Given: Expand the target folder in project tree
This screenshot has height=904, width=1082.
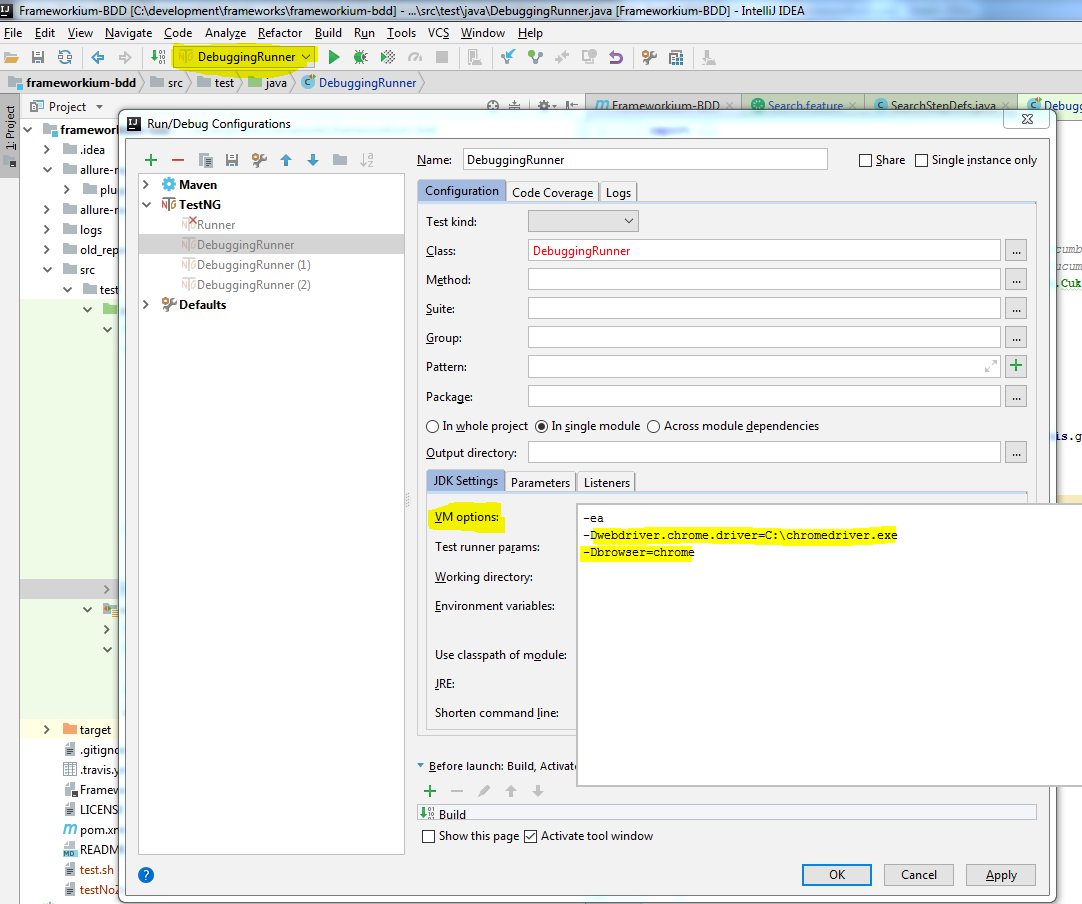Looking at the screenshot, I should coord(46,730).
